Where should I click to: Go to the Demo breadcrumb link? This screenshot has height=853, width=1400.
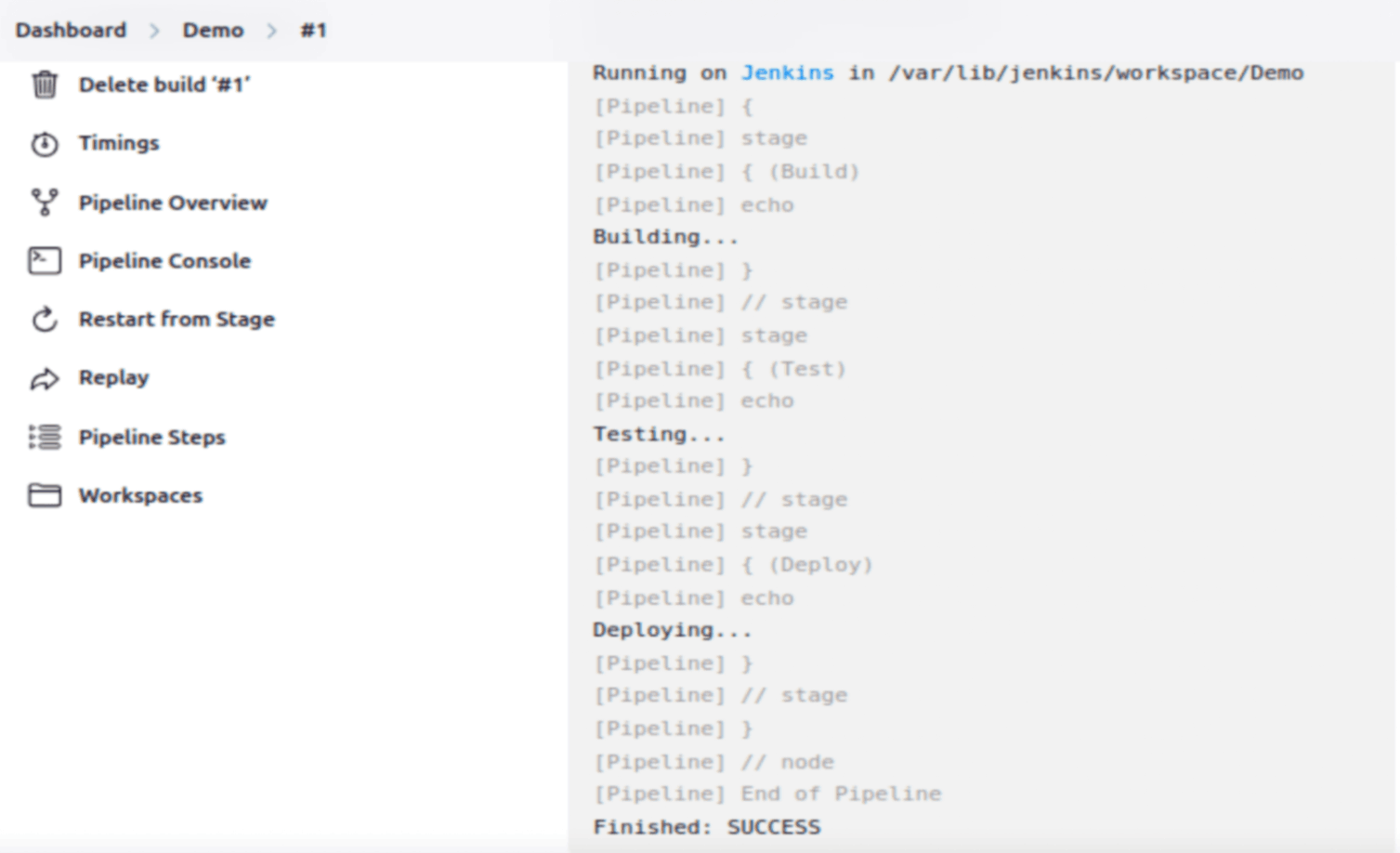tap(213, 30)
